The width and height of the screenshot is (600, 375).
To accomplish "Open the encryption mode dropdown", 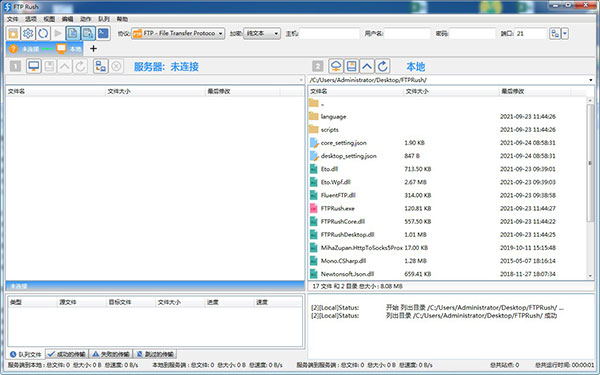I will 262,34.
